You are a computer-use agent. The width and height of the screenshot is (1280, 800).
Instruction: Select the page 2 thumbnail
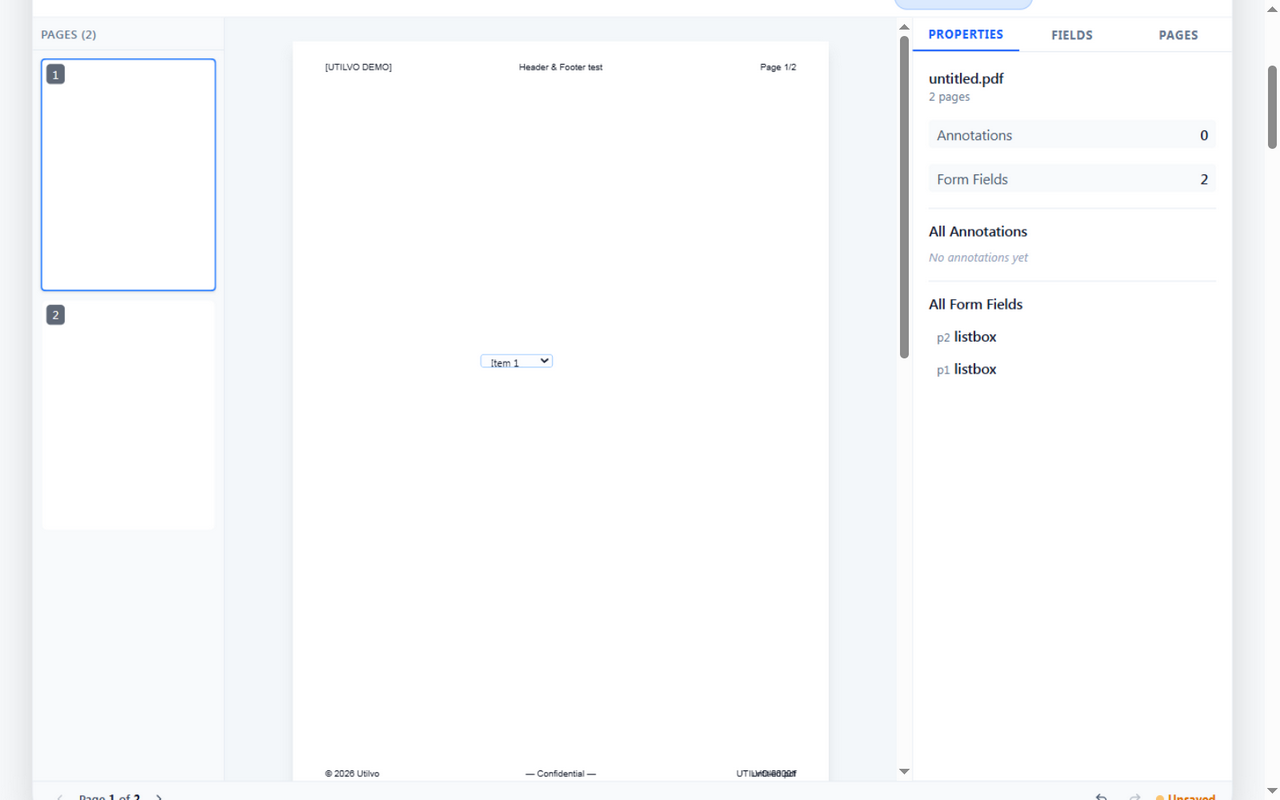tap(128, 415)
